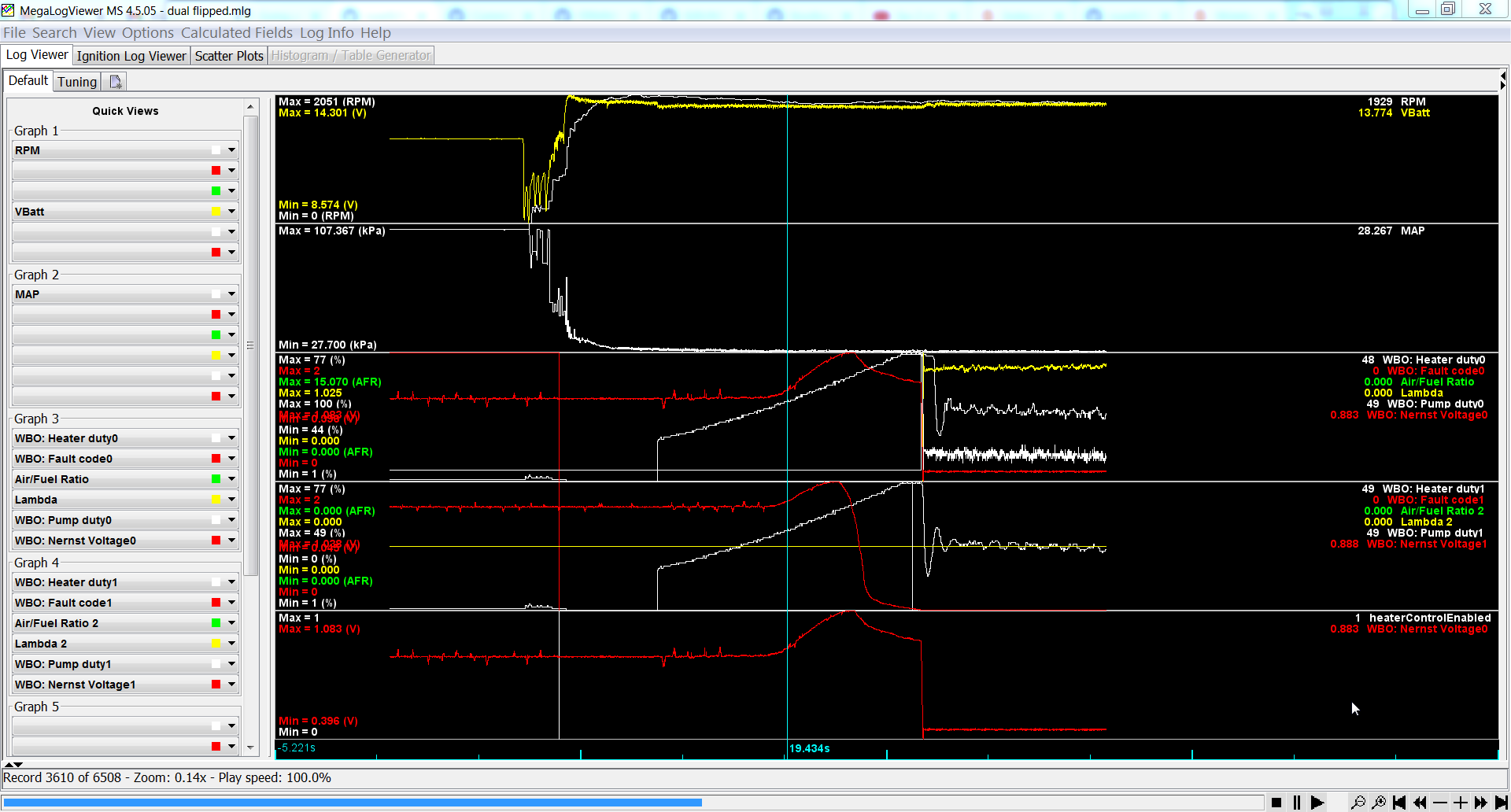This screenshot has height=812, width=1511.
Task: Click scroll-down arrow of Quick Views panel
Action: 251,748
